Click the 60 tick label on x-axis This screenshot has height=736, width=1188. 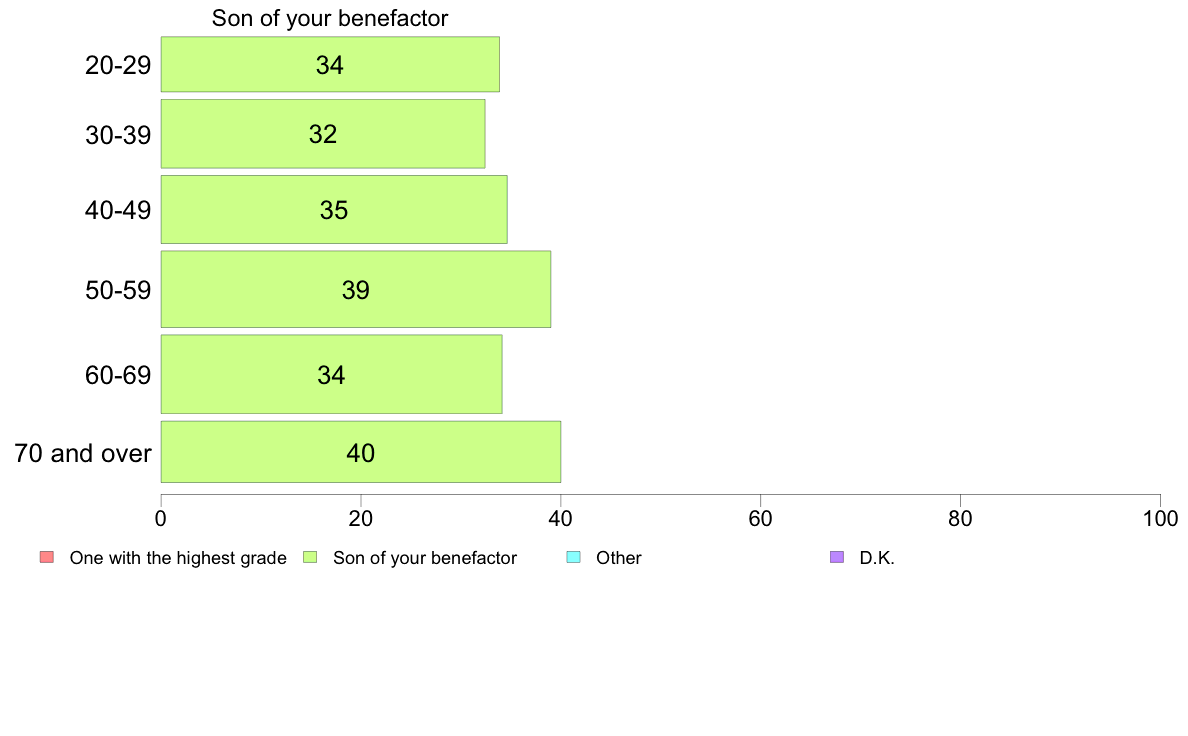pyautogui.click(x=760, y=519)
